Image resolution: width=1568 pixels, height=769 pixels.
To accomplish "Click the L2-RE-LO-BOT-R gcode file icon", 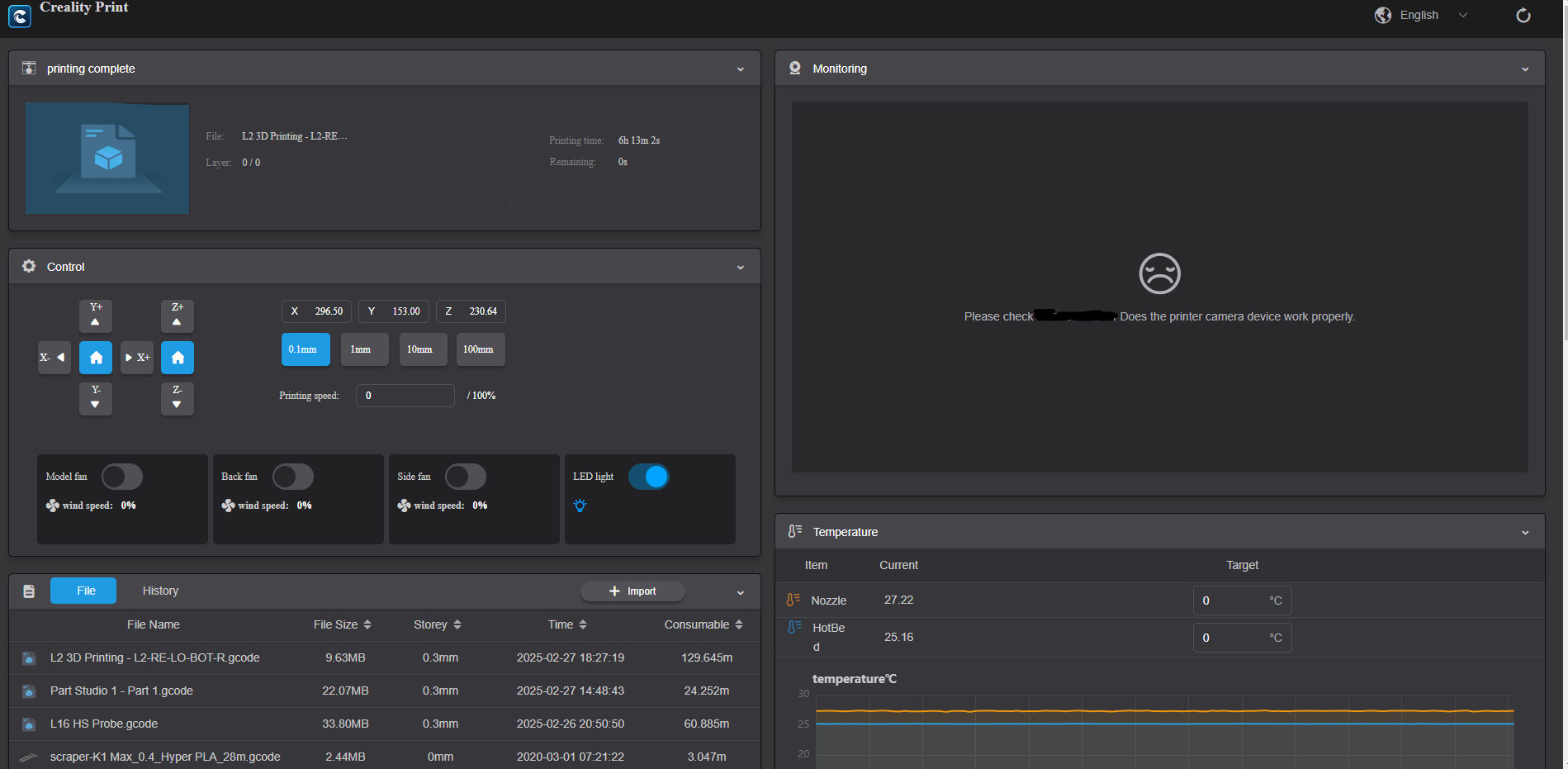I will coord(29,658).
